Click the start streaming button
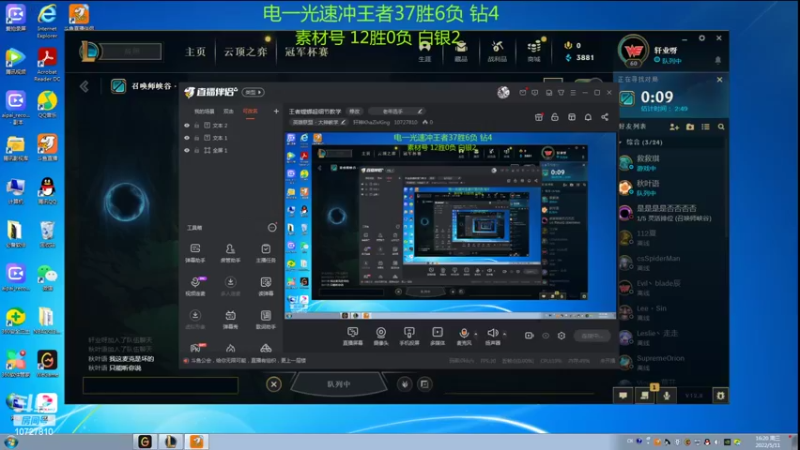 [592, 336]
